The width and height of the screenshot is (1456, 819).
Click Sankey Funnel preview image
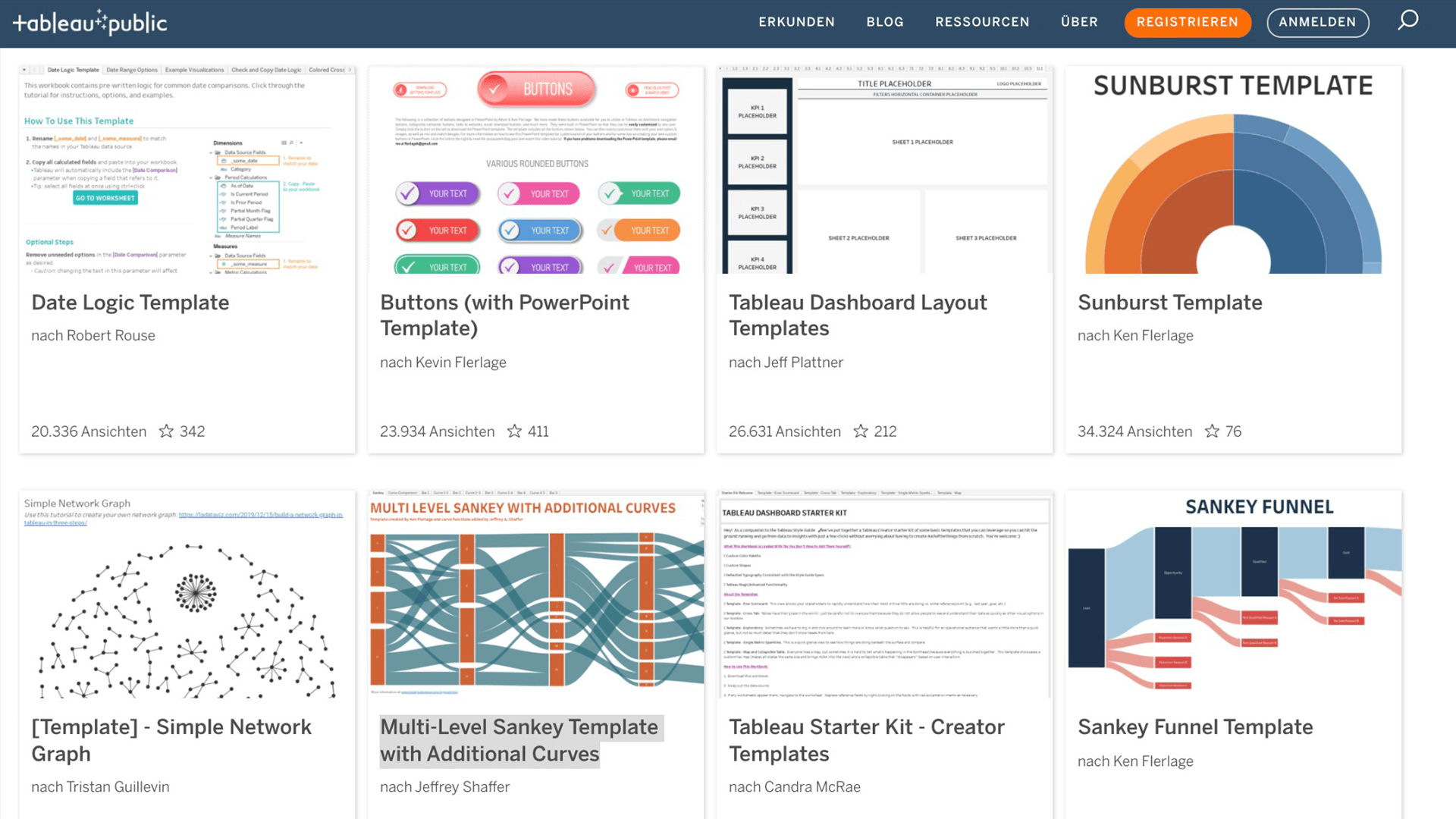[1233, 595]
